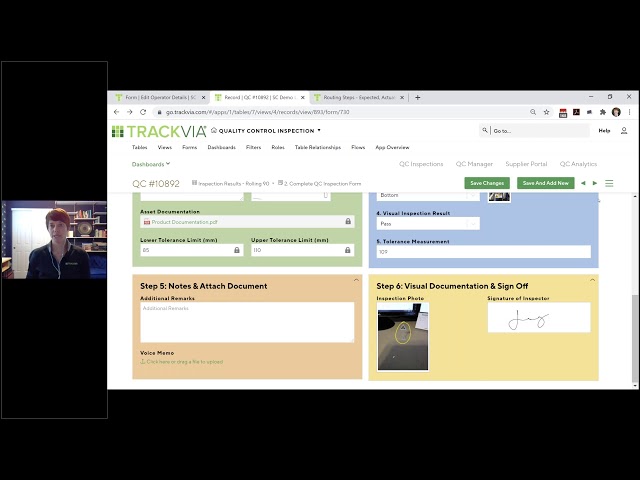Open the Visual Inspection Result dropdown
This screenshot has height=480, width=640.
point(428,224)
